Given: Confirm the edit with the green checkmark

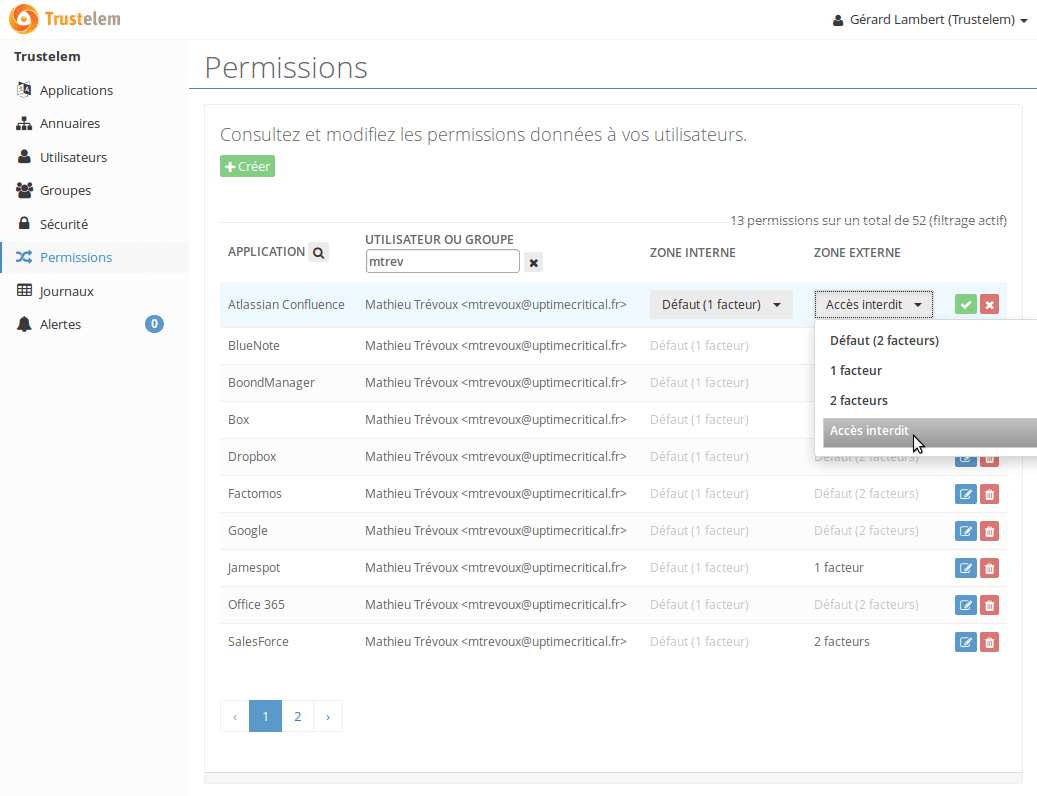Looking at the screenshot, I should pyautogui.click(x=966, y=305).
